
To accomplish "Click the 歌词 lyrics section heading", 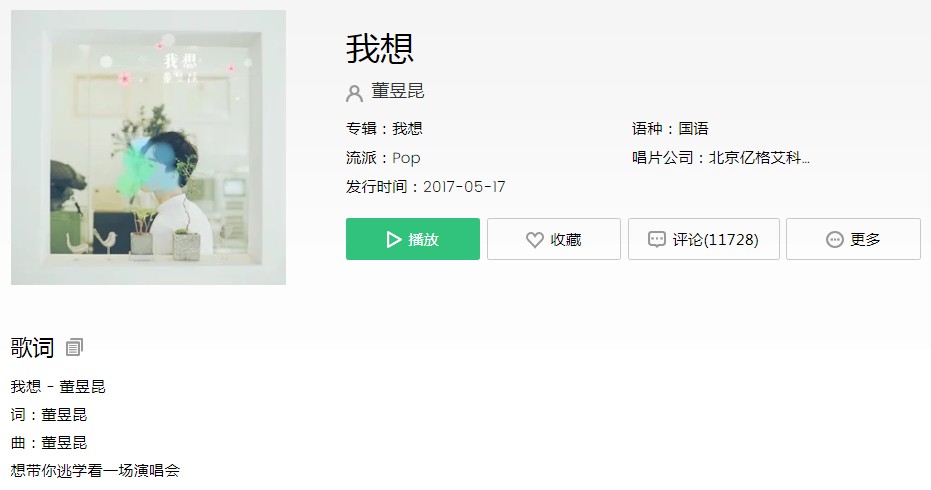I will click(x=32, y=347).
